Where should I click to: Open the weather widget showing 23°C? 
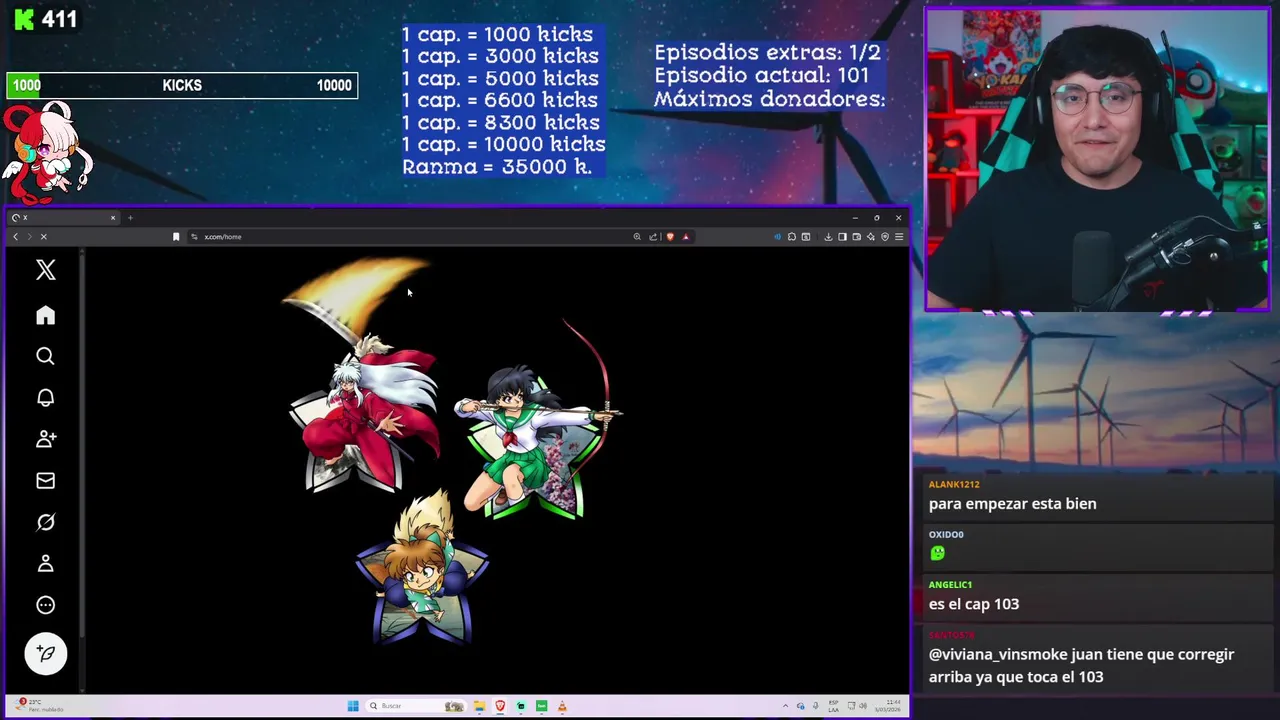point(40,706)
